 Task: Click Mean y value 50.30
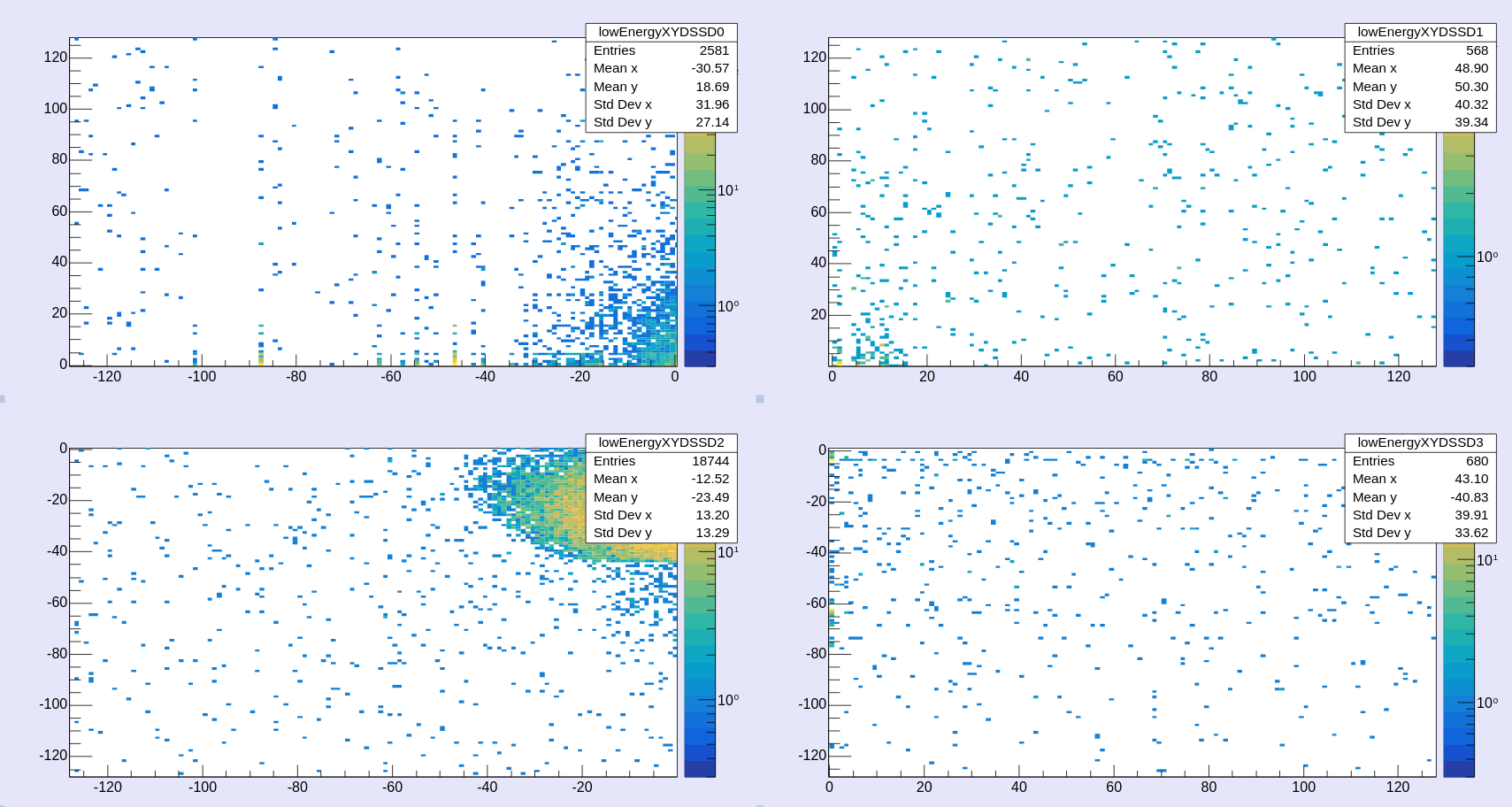[1471, 87]
